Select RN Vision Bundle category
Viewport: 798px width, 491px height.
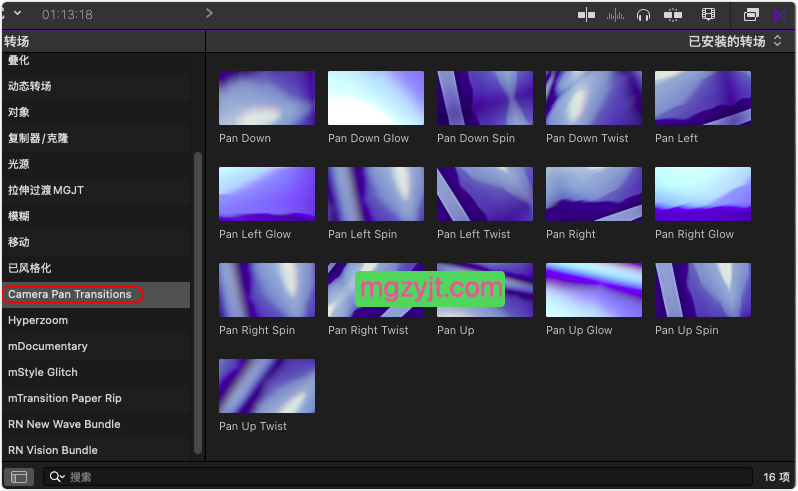[96, 450]
